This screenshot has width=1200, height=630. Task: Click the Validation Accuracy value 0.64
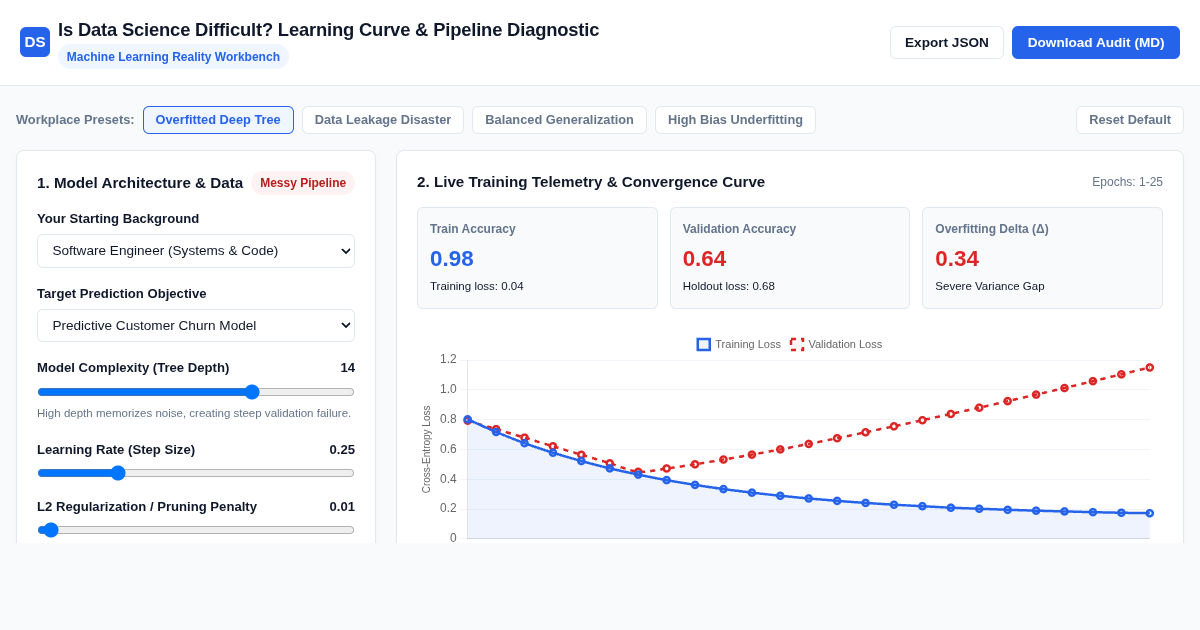click(704, 259)
